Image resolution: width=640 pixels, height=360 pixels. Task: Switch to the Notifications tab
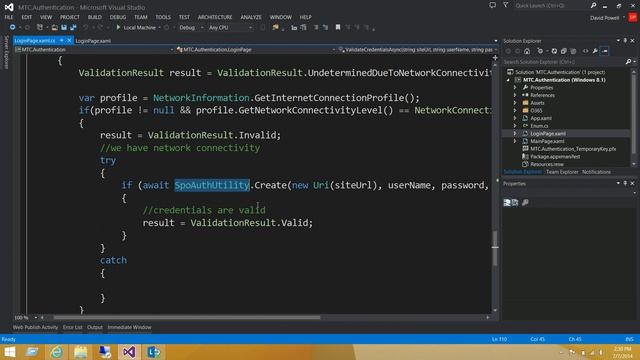click(596, 172)
